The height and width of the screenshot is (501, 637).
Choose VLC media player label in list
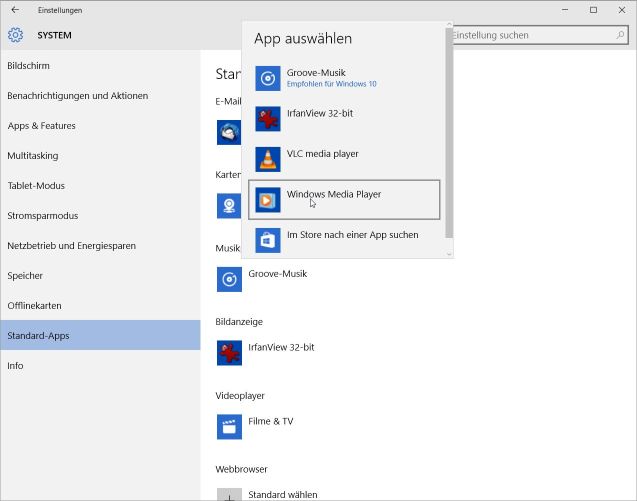(323, 154)
